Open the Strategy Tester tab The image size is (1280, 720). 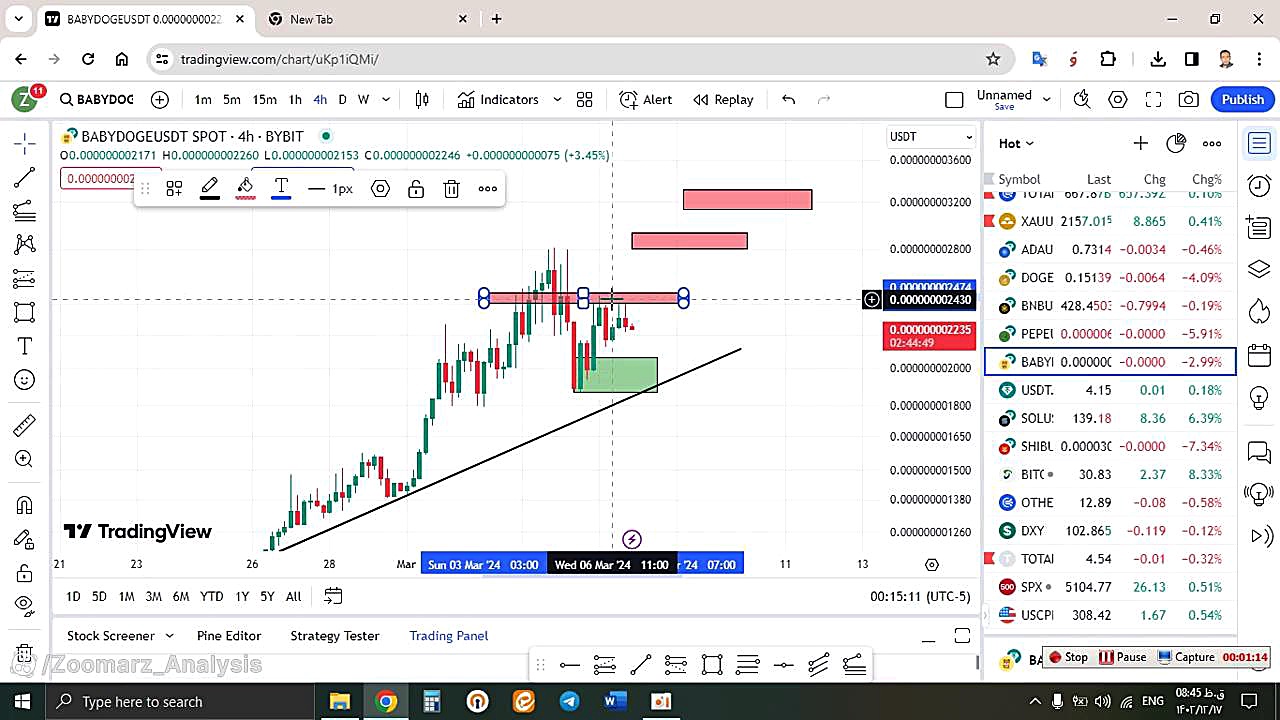tap(334, 635)
